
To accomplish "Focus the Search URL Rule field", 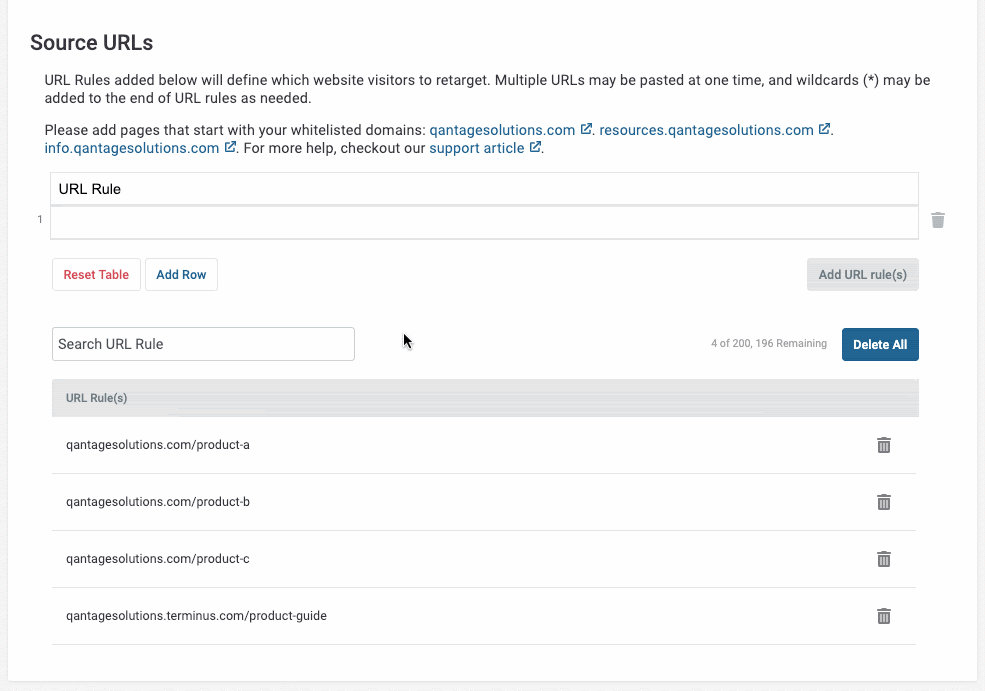I will (x=204, y=344).
